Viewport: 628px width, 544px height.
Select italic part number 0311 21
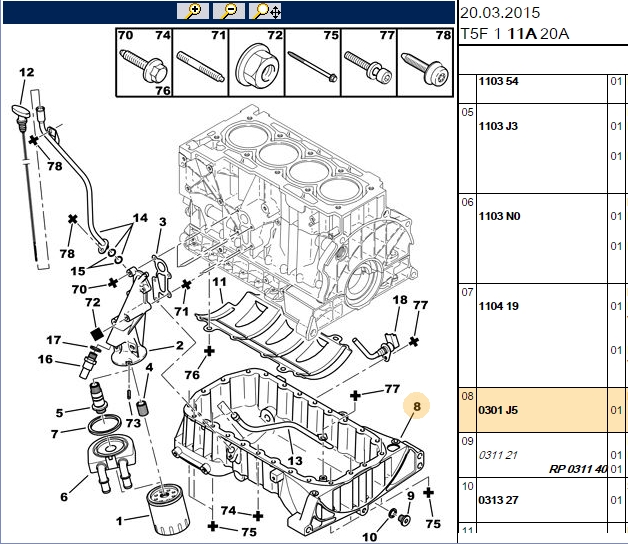498,455
